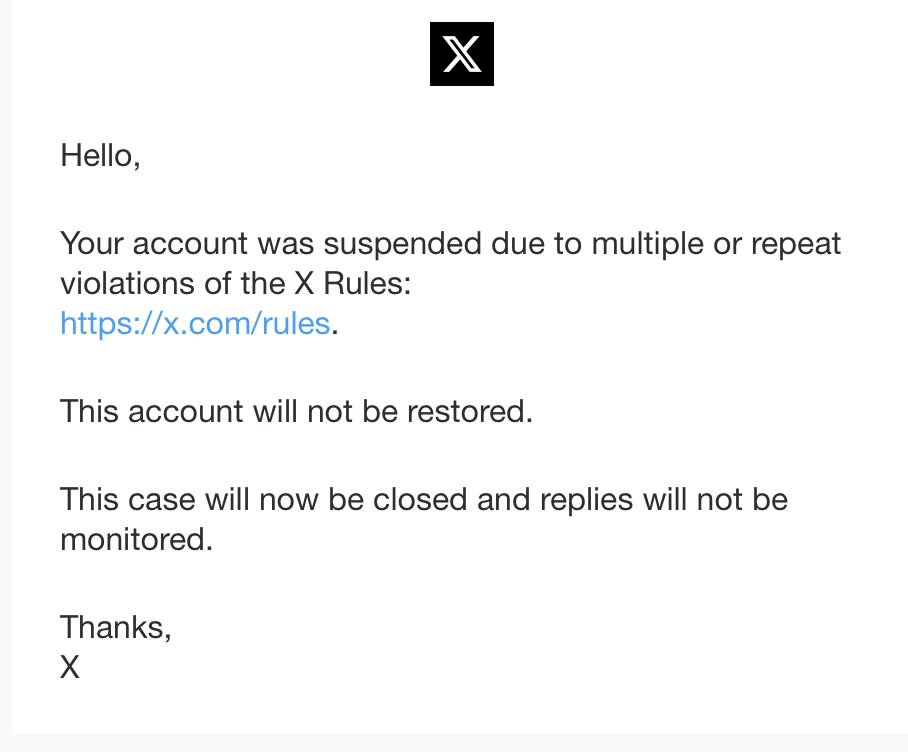Image resolution: width=908 pixels, height=752 pixels.
Task: Click the word "suspended" in the message
Action: (x=409, y=243)
